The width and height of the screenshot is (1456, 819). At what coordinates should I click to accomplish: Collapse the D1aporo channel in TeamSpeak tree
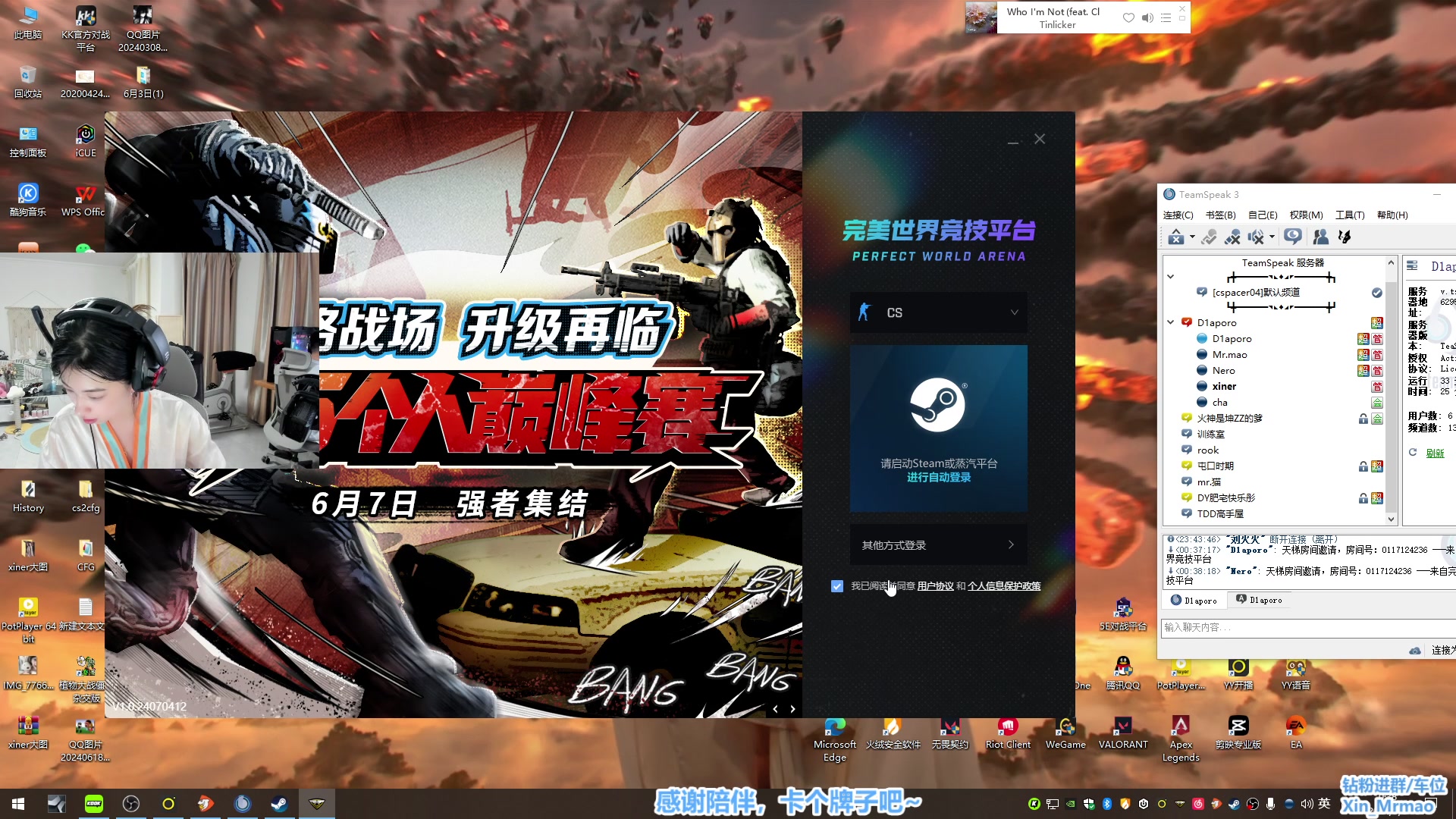point(1171,322)
